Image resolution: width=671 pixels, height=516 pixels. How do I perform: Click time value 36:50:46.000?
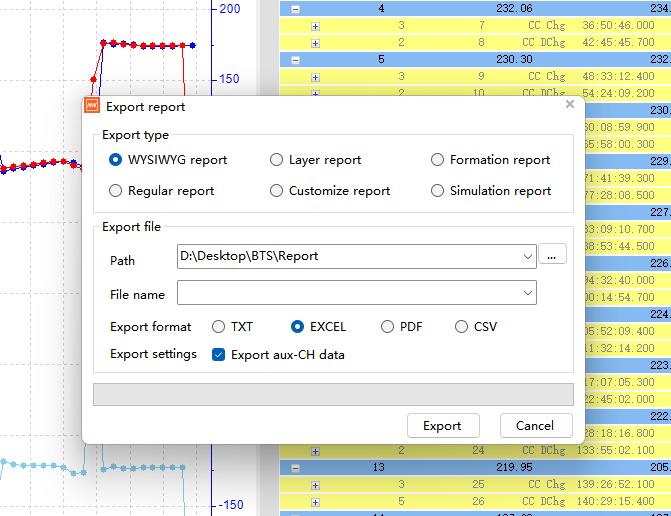click(618, 25)
